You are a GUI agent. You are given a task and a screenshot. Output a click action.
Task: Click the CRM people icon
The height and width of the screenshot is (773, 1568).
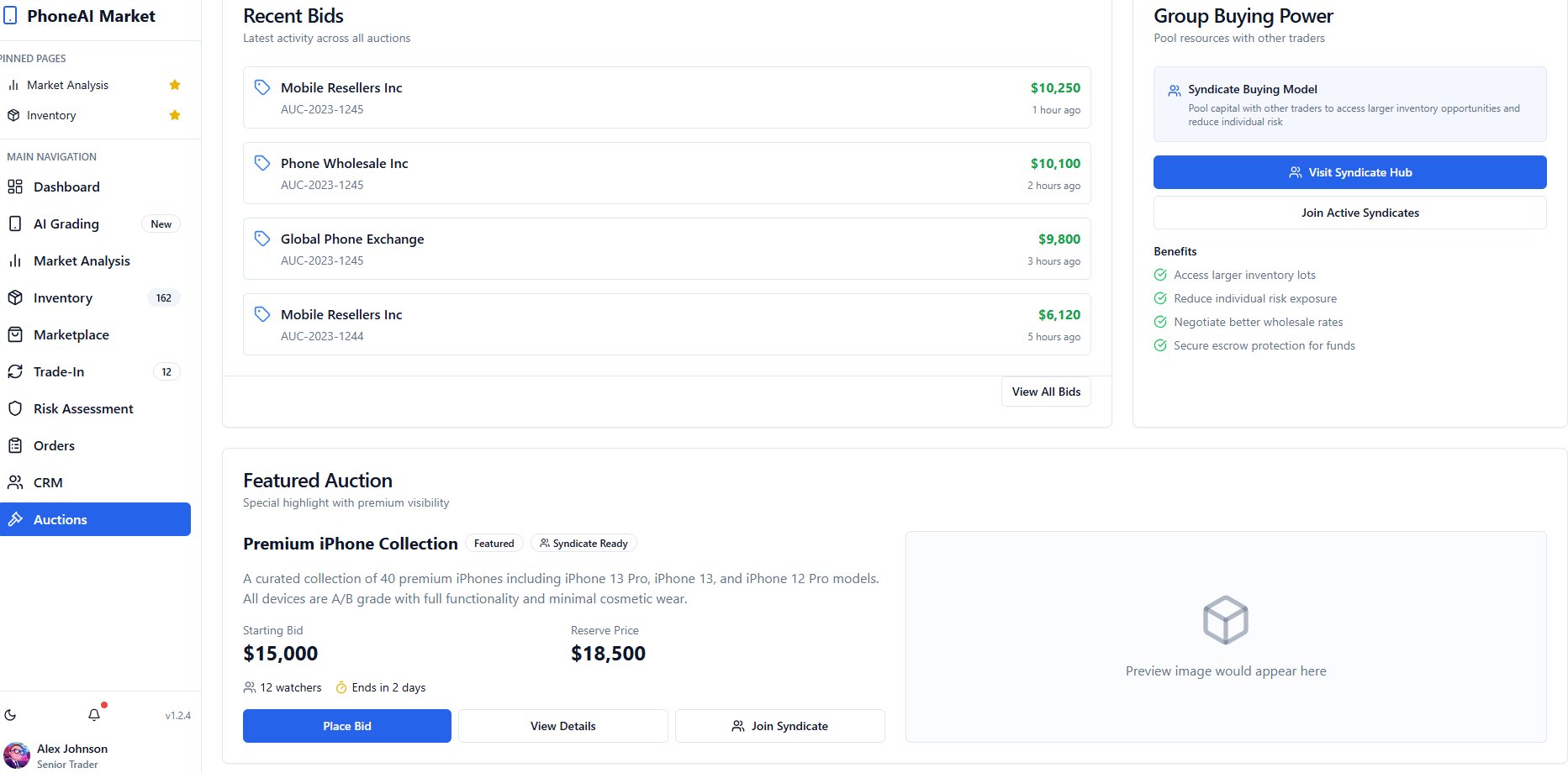pyautogui.click(x=15, y=482)
